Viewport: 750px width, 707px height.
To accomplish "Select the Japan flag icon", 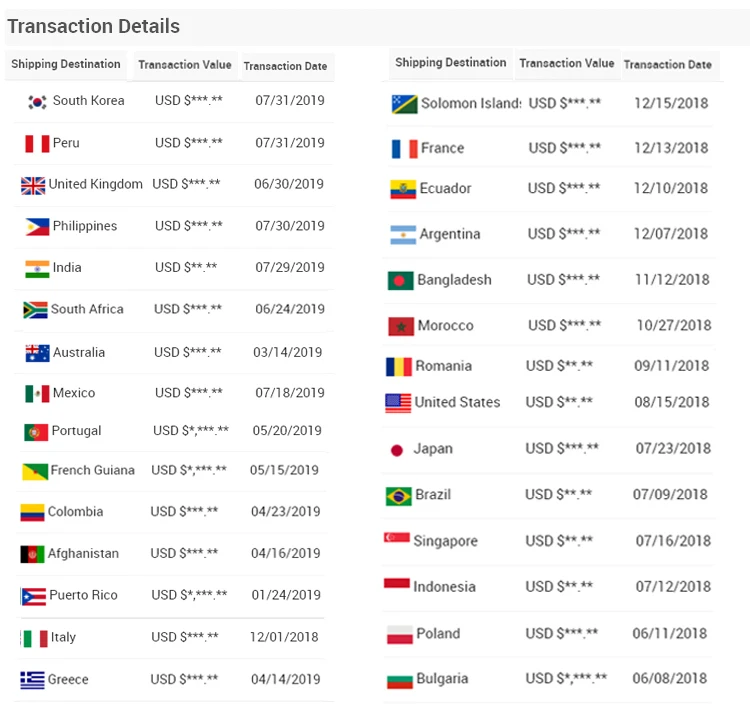I will coord(396,450).
